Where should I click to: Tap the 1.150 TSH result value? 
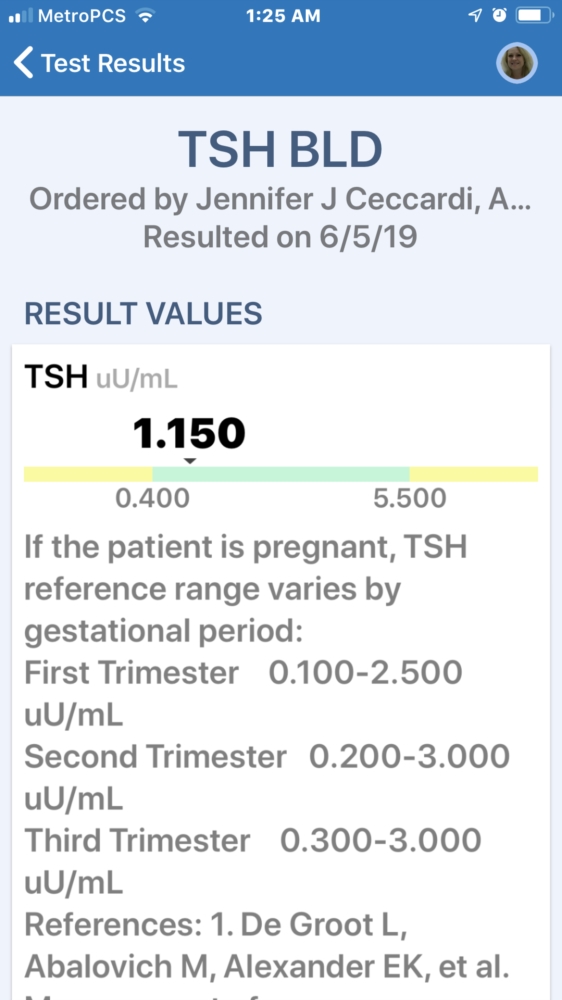(x=189, y=434)
